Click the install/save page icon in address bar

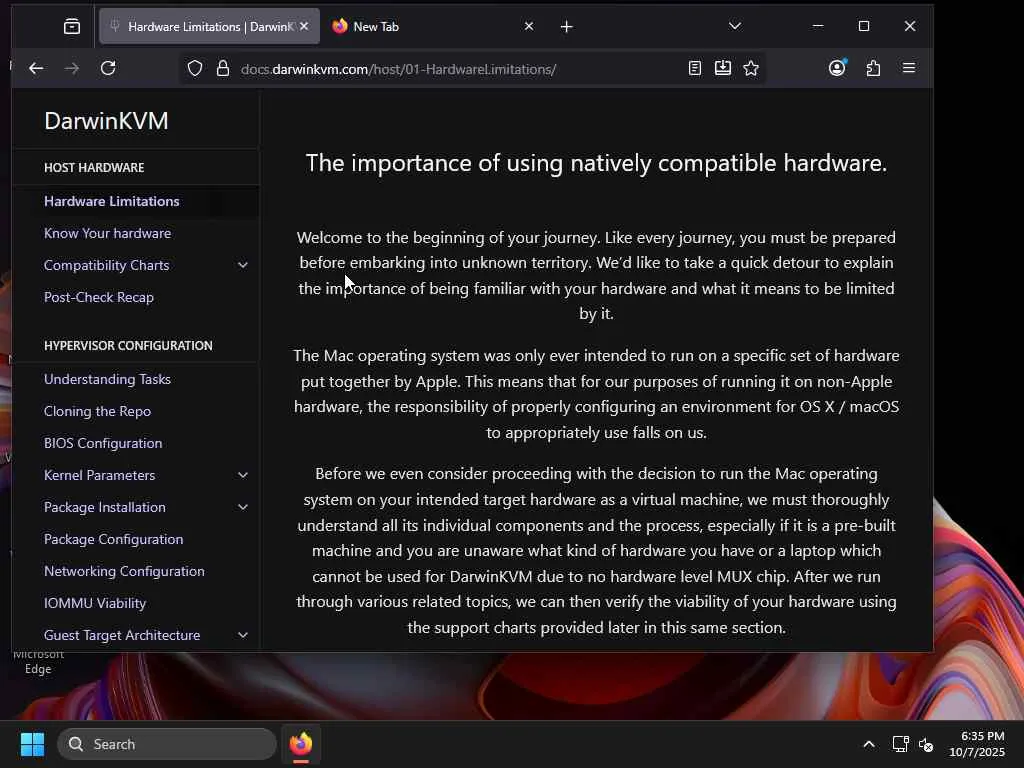(x=723, y=69)
